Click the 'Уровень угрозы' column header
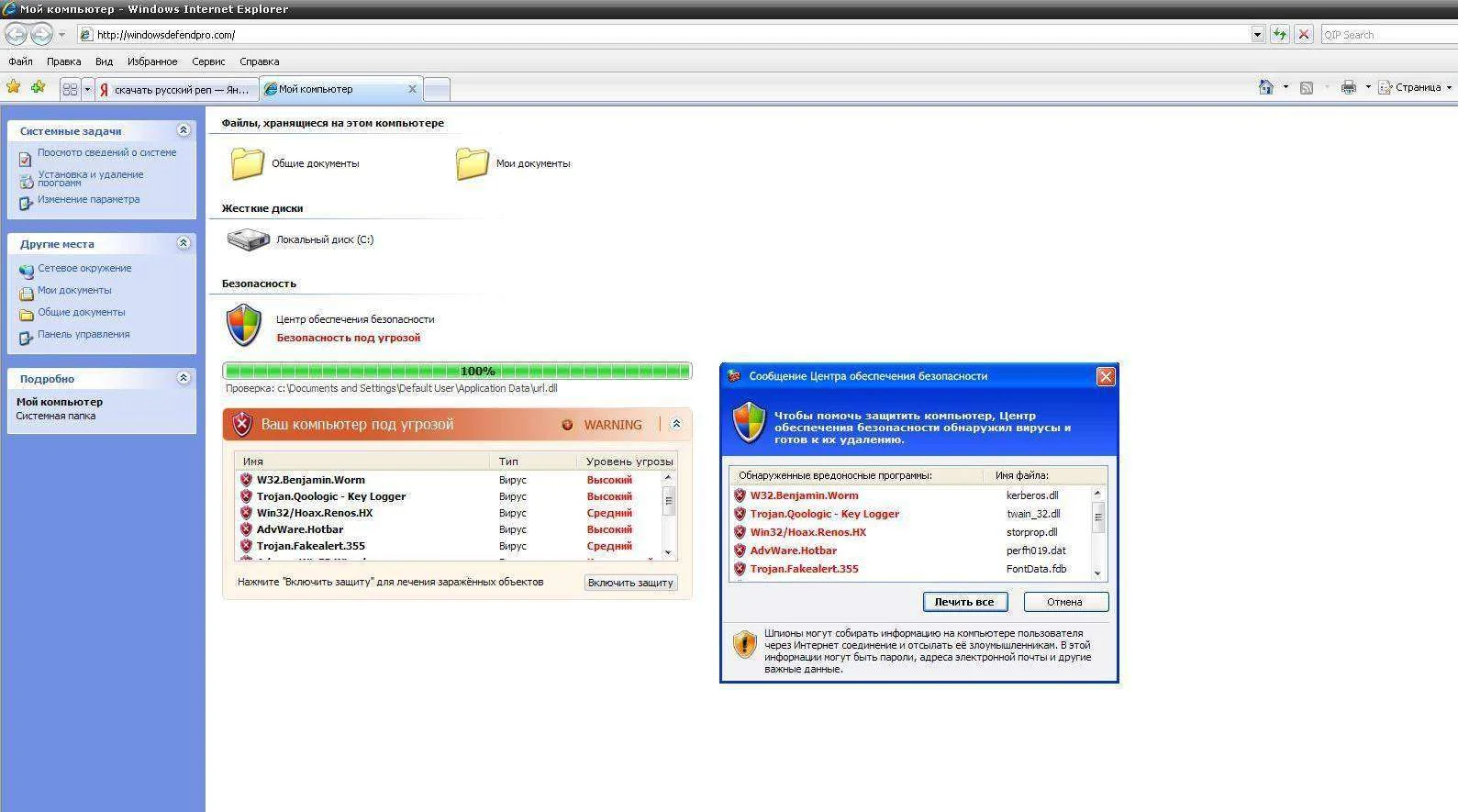The height and width of the screenshot is (812, 1458). (629, 462)
